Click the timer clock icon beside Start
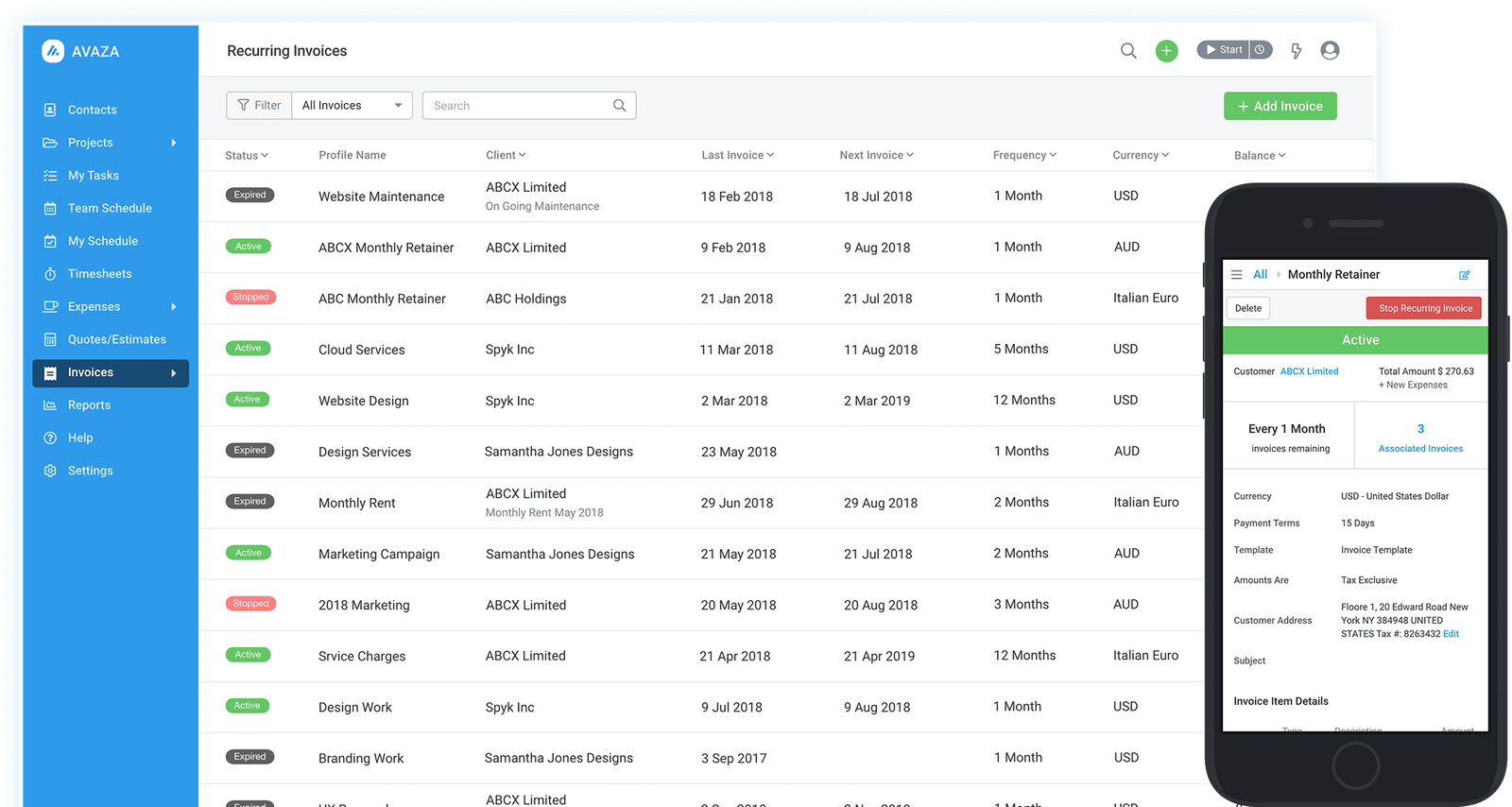The image size is (1512, 807). point(1261,50)
